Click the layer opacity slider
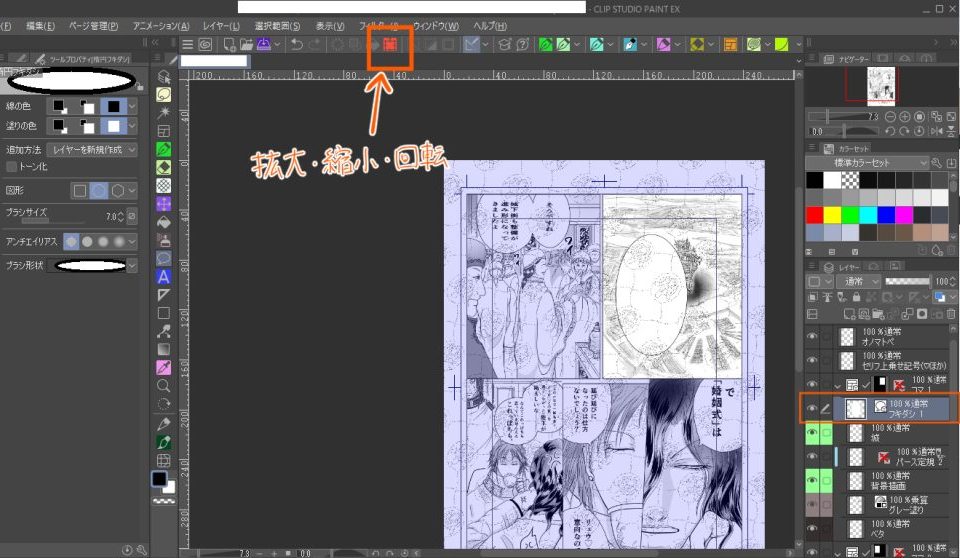The width and height of the screenshot is (960, 558). click(907, 281)
